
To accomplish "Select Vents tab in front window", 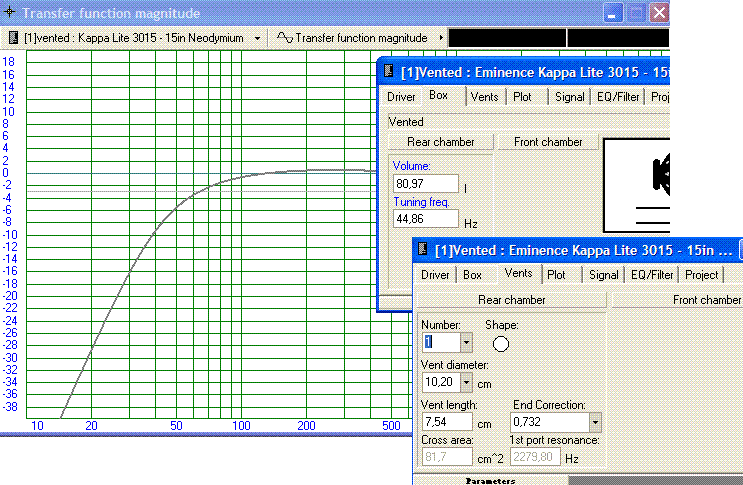I will click(x=518, y=273).
